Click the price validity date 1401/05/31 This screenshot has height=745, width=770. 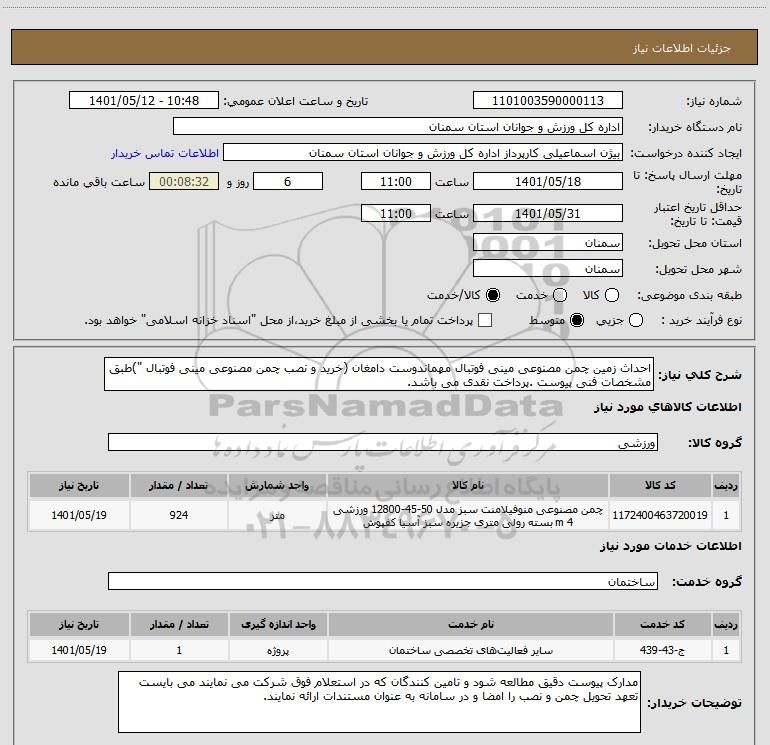[548, 213]
